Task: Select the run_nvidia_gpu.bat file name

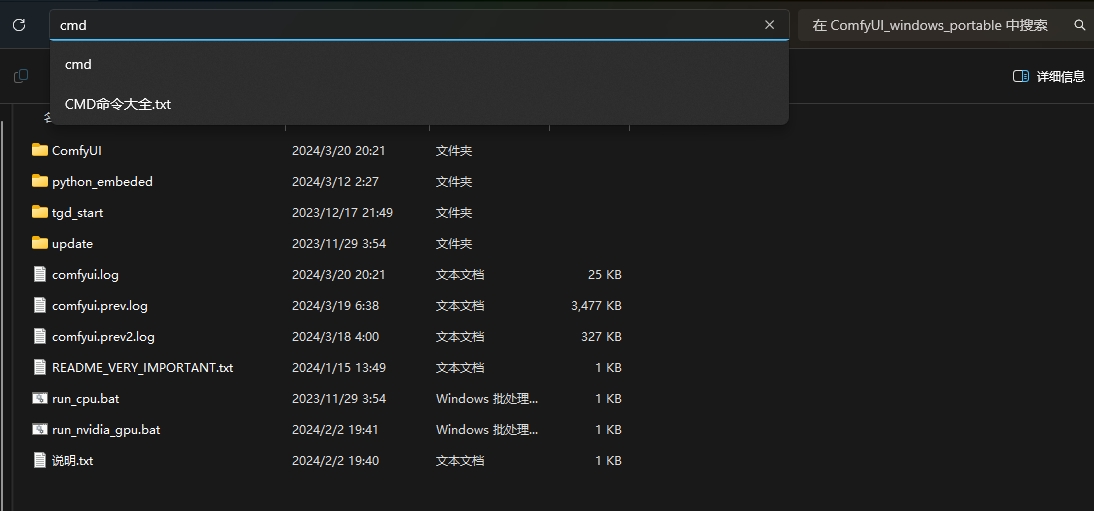Action: (106, 429)
